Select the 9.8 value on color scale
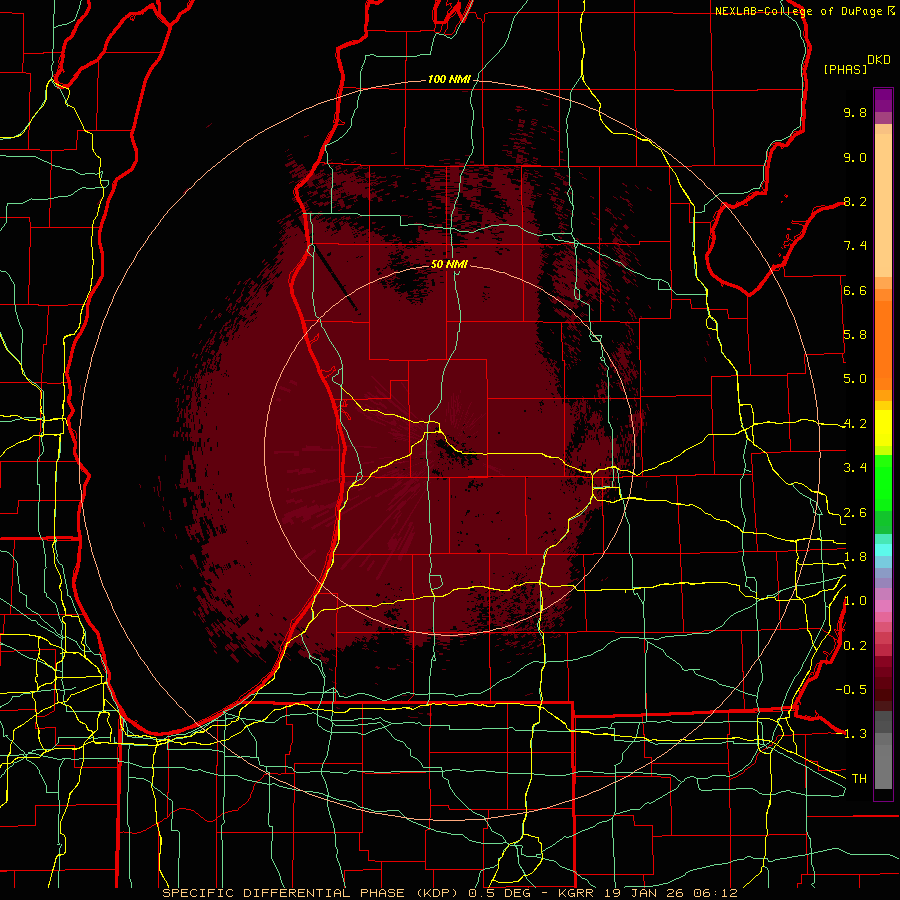 click(x=855, y=112)
